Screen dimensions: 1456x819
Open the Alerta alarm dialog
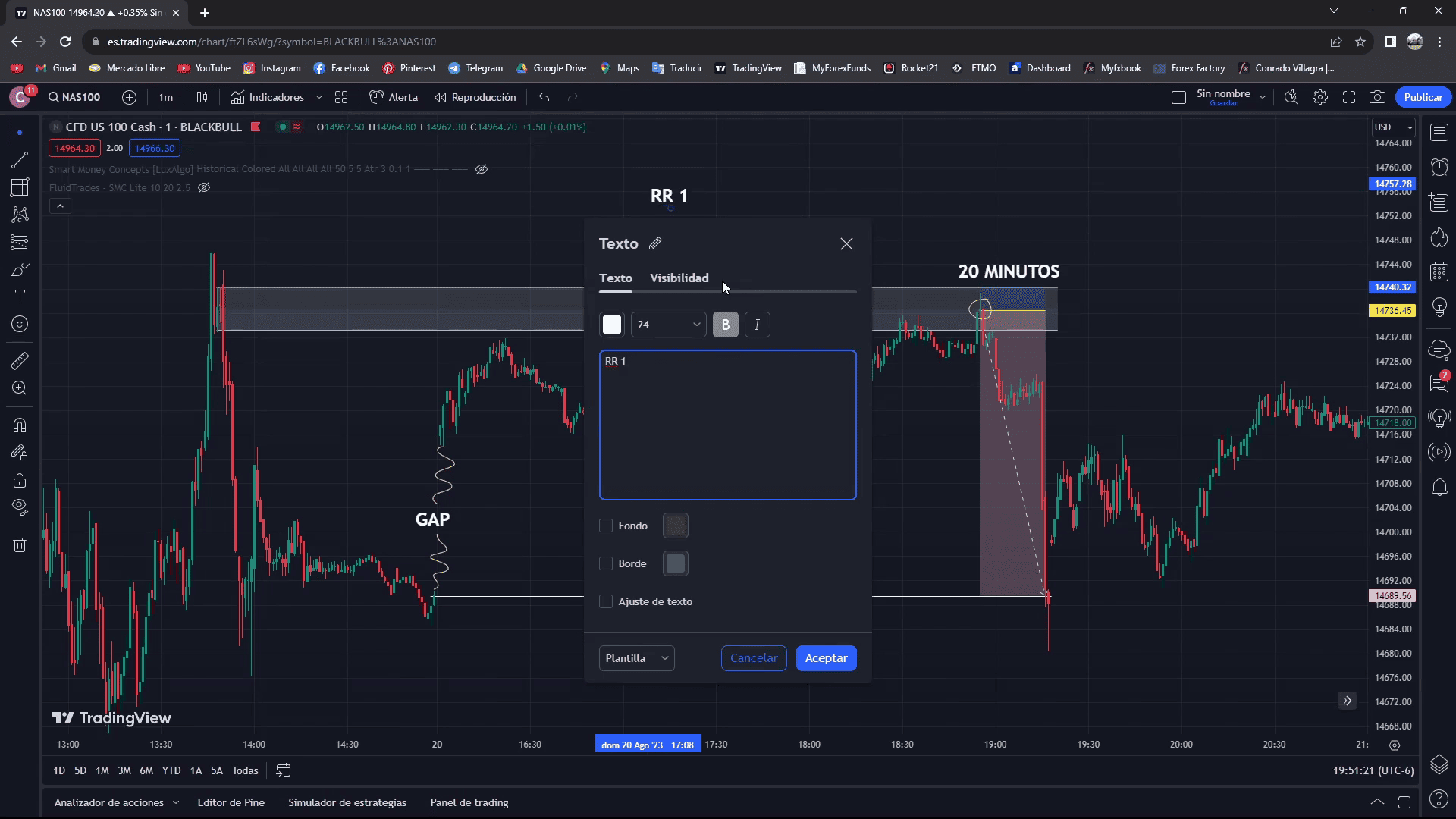(394, 97)
